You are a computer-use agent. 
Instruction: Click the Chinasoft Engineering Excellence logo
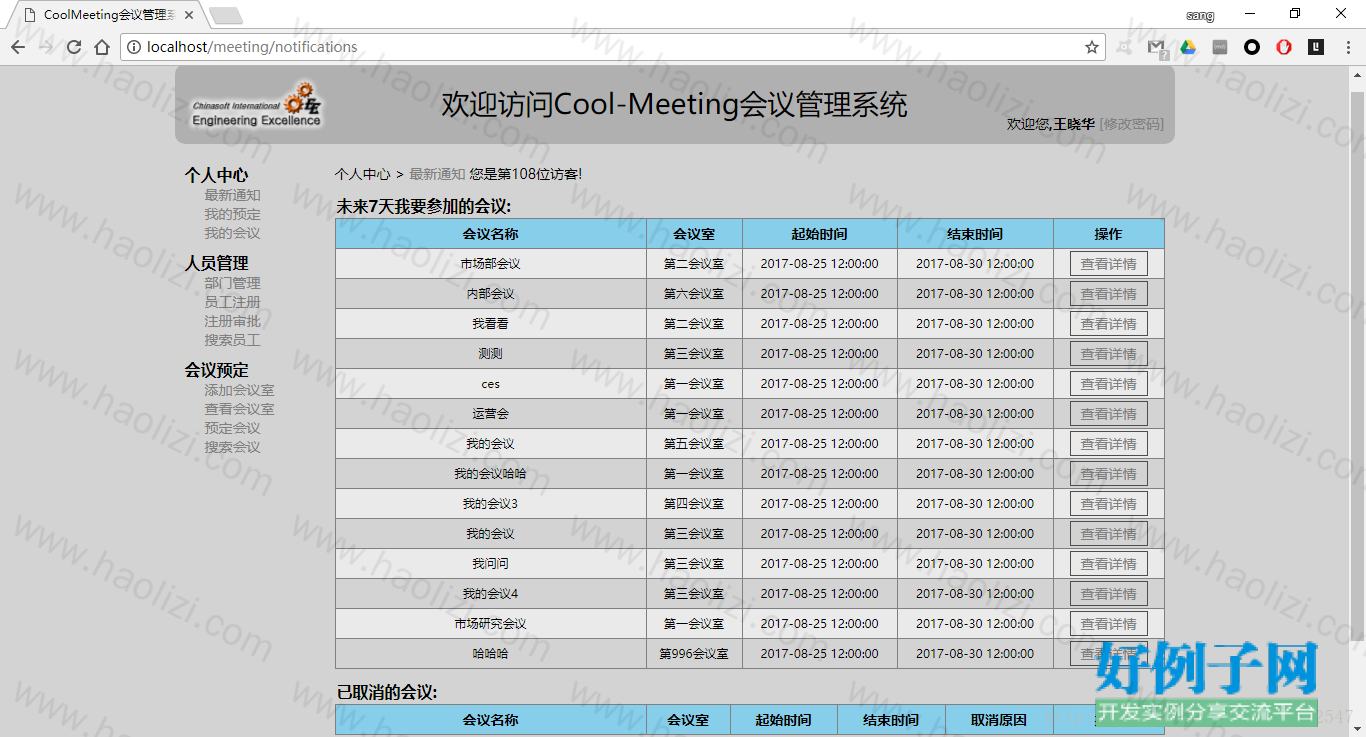click(x=257, y=106)
